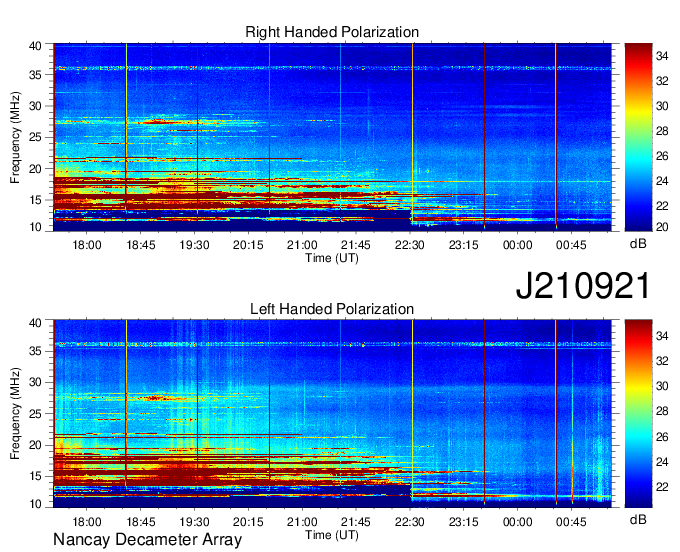Click 00:00 tick under Left Handed plot
Image resolution: width=680 pixels, height=552 pixels.
coord(517,522)
